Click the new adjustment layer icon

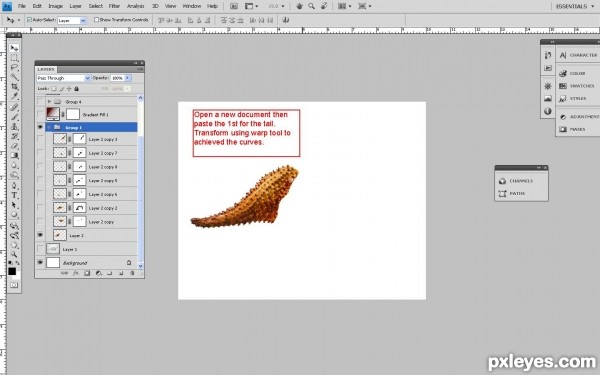tap(99, 273)
